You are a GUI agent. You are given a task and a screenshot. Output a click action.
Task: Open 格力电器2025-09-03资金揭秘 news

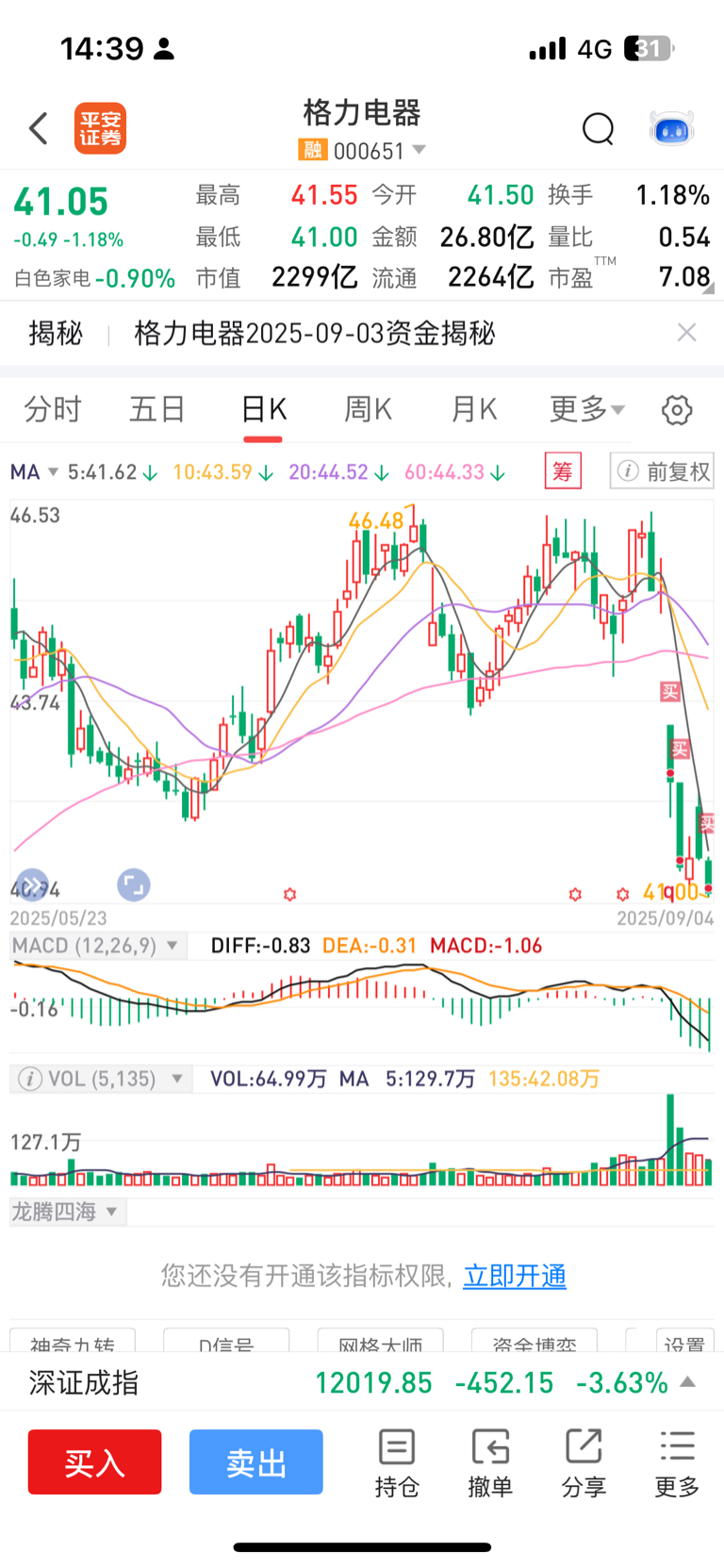[315, 333]
